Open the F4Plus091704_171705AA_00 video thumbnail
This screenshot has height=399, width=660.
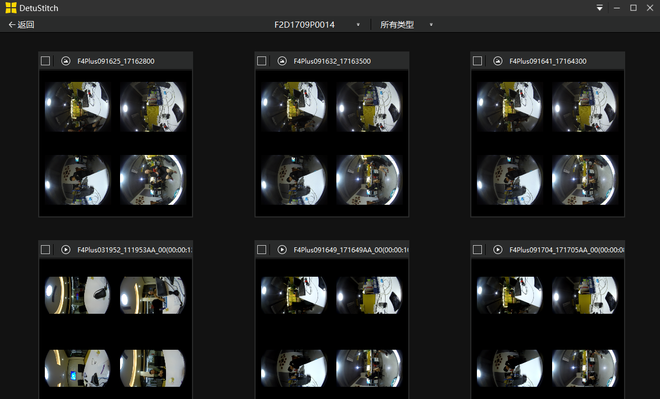[x=547, y=329]
